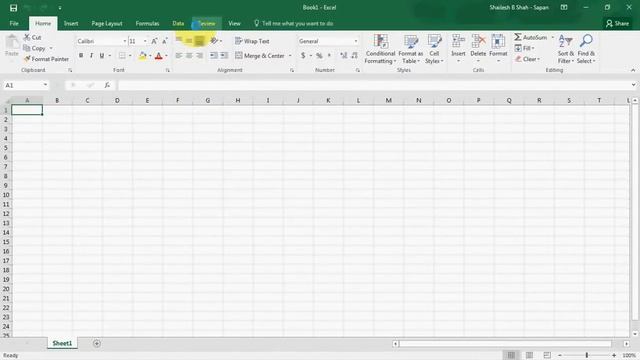Apply the red font color
The image size is (640, 360).
coord(159,56)
